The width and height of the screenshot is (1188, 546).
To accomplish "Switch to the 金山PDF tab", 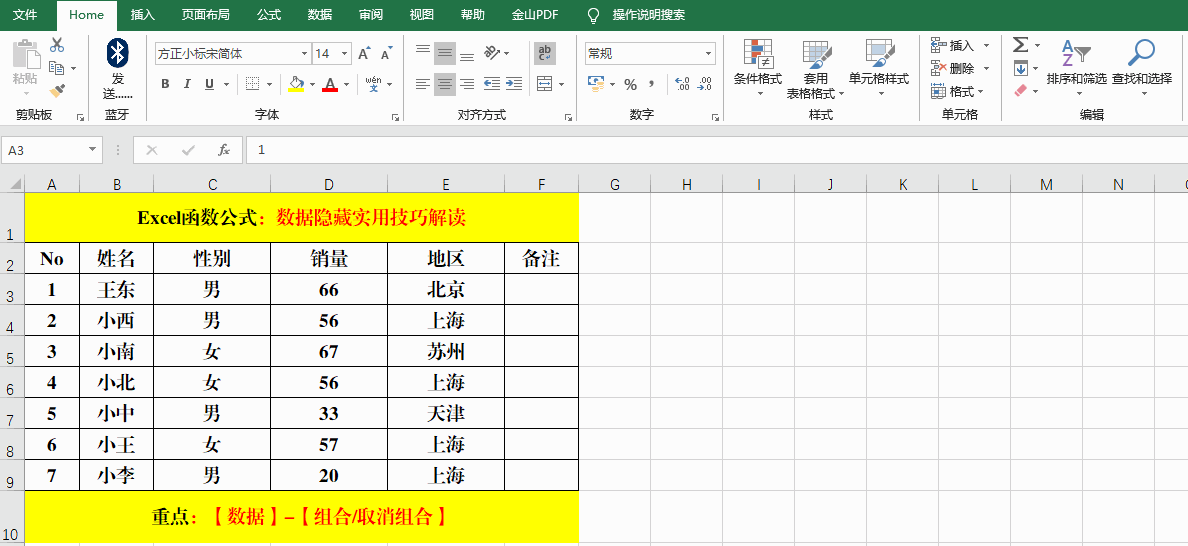I will [x=535, y=15].
